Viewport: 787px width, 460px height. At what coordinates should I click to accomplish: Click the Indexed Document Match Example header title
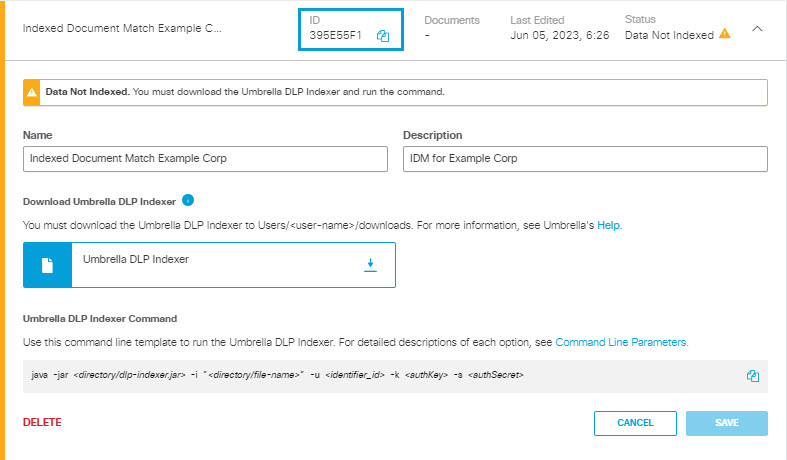point(122,28)
